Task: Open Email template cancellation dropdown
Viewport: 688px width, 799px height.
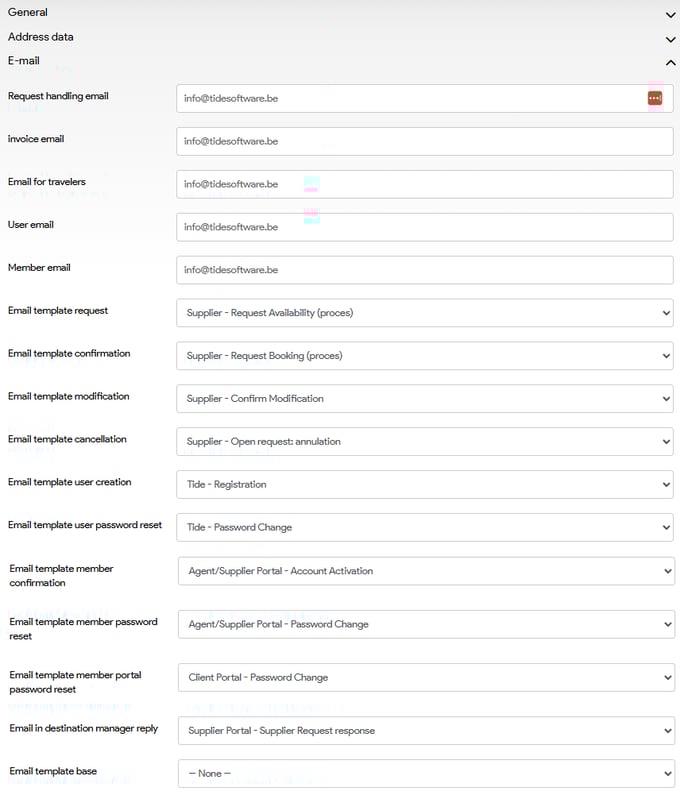Action: click(424, 442)
